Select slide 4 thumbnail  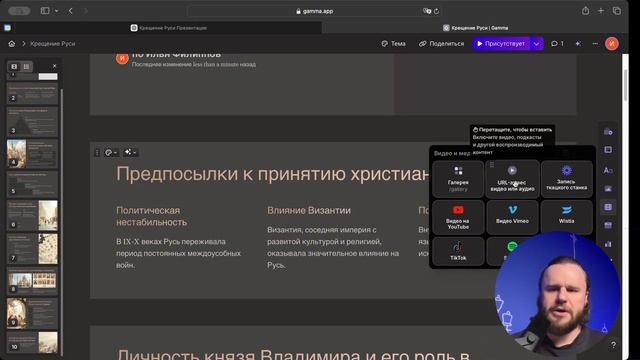click(32, 154)
